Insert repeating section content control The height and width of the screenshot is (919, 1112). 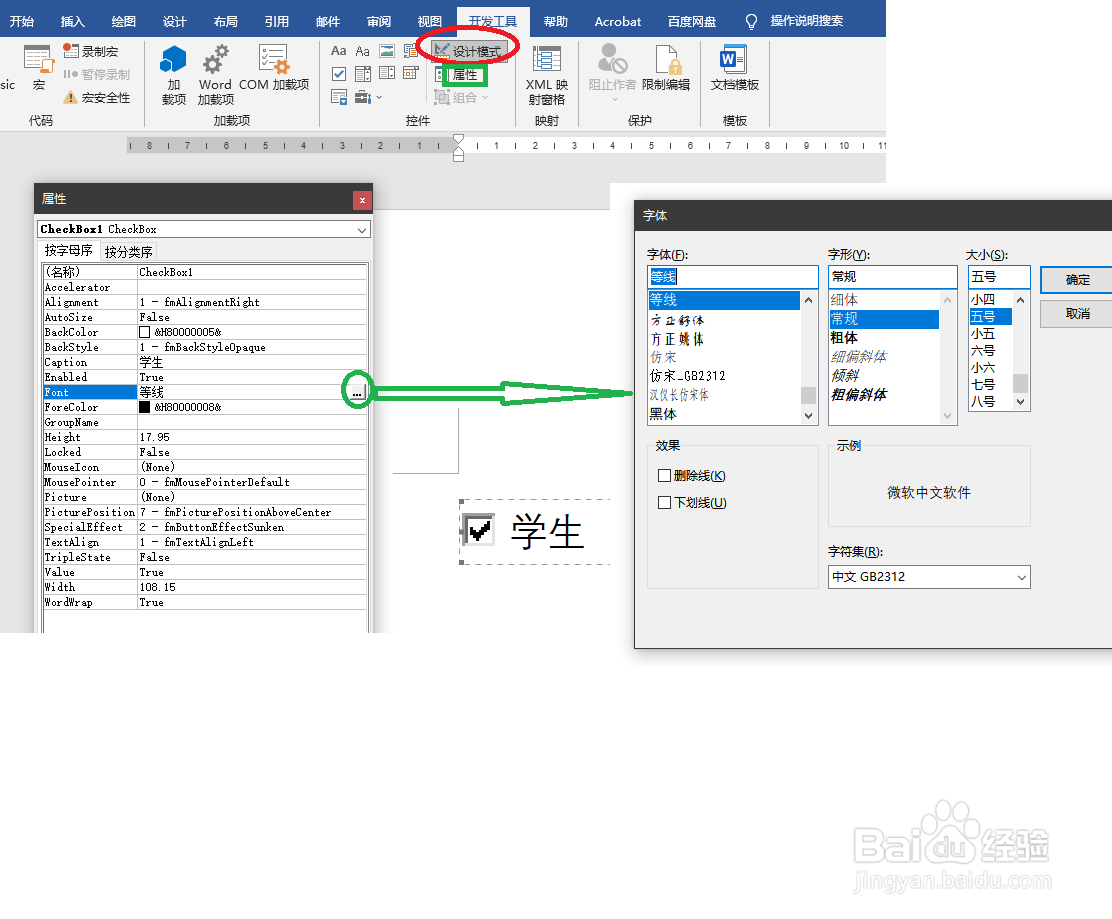(339, 97)
